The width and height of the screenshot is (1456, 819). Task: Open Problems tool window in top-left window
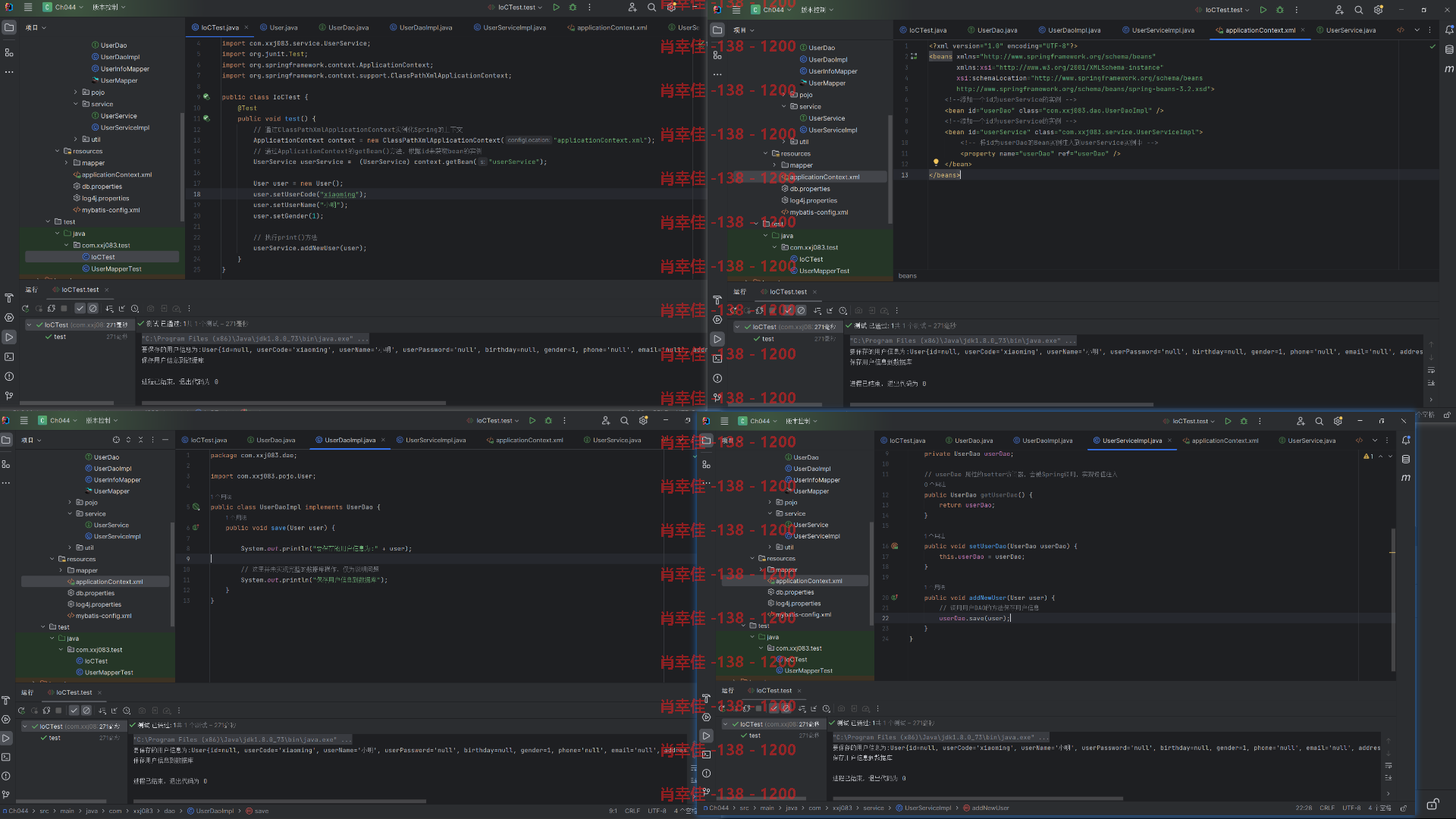9,376
